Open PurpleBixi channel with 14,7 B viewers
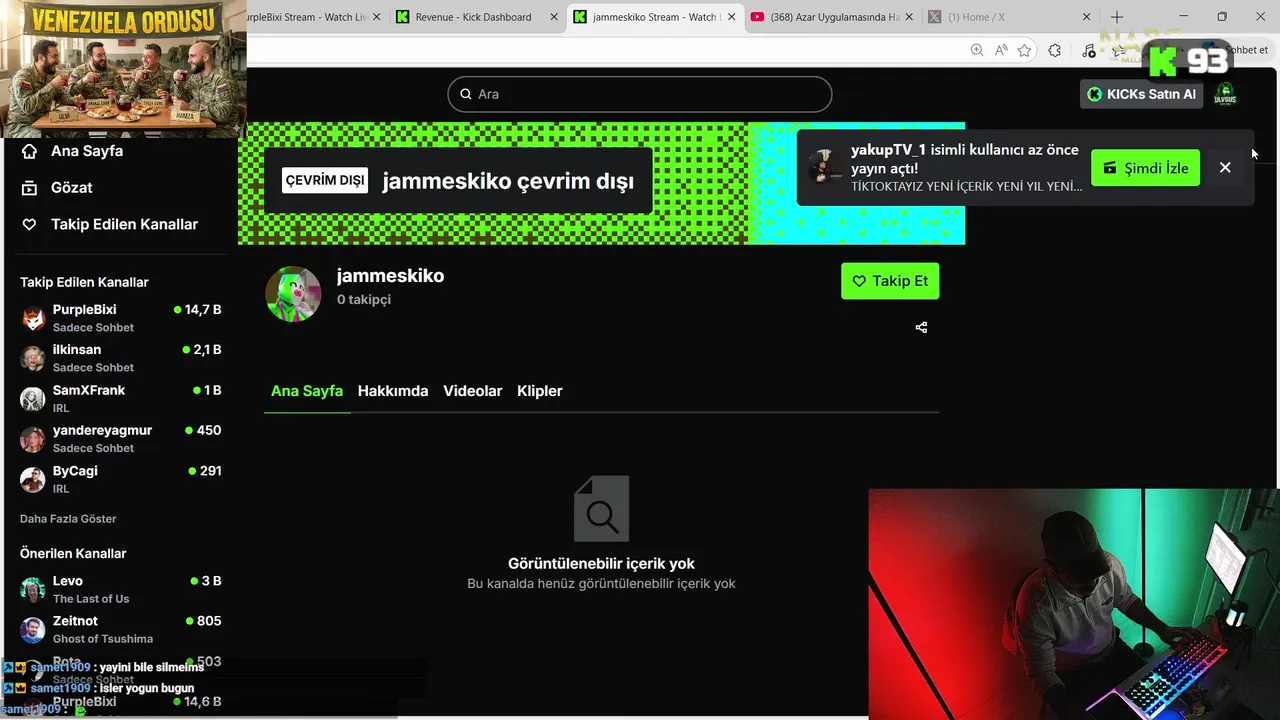The width and height of the screenshot is (1280, 720). coord(121,318)
